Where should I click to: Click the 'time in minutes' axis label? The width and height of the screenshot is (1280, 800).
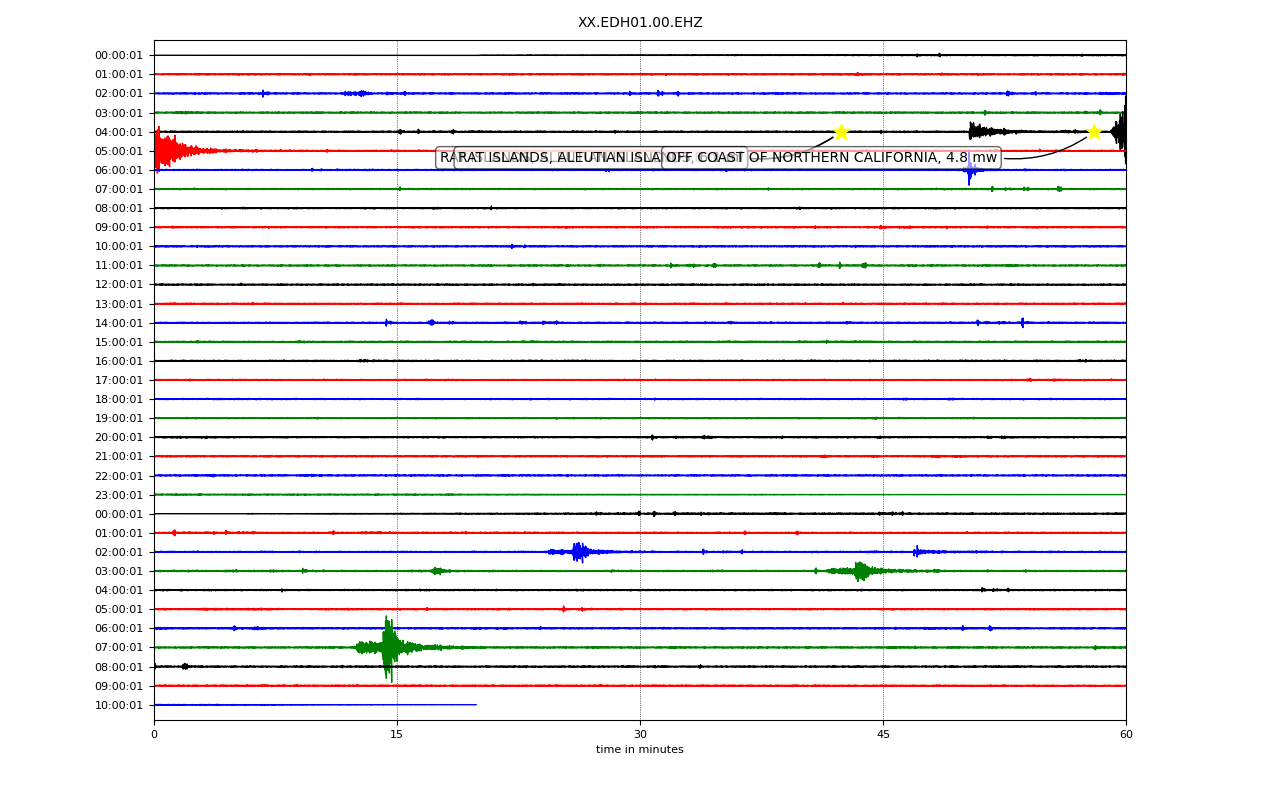(x=640, y=750)
